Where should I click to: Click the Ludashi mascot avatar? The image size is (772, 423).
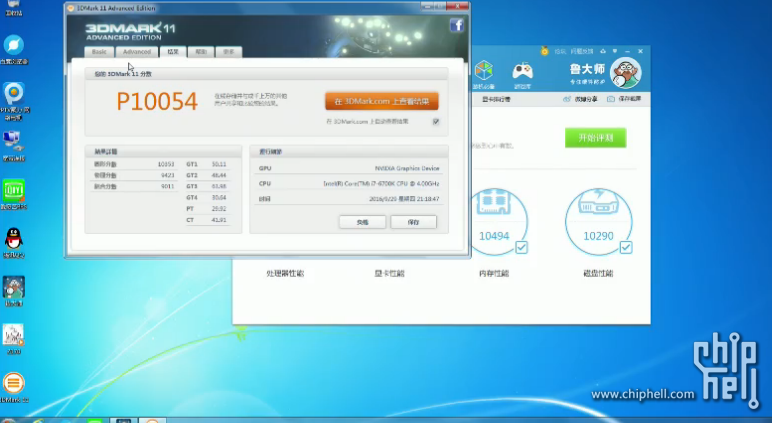point(625,73)
